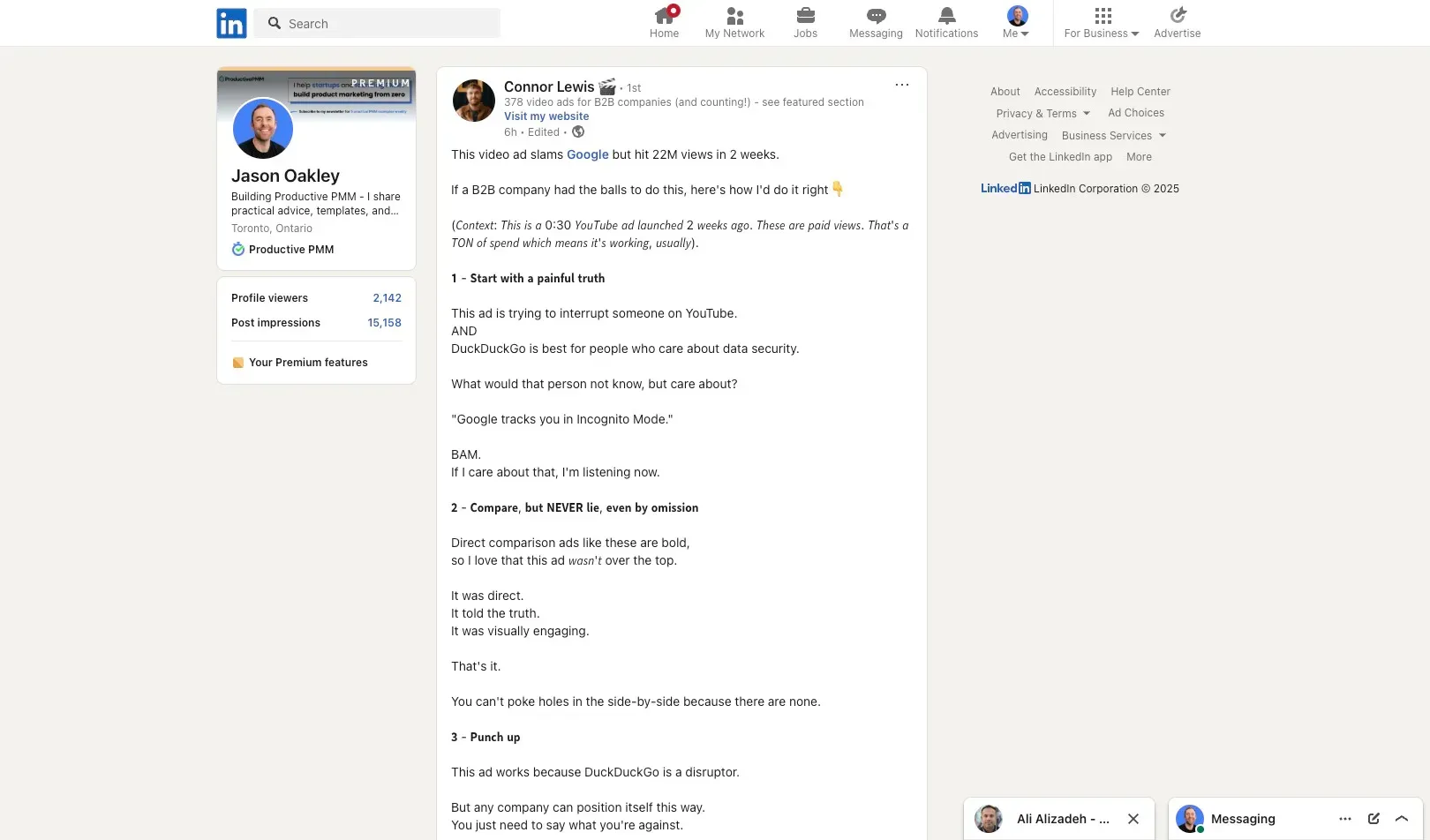This screenshot has width=1430, height=840.
Task: Open the Advertising footer link
Action: click(1020, 135)
